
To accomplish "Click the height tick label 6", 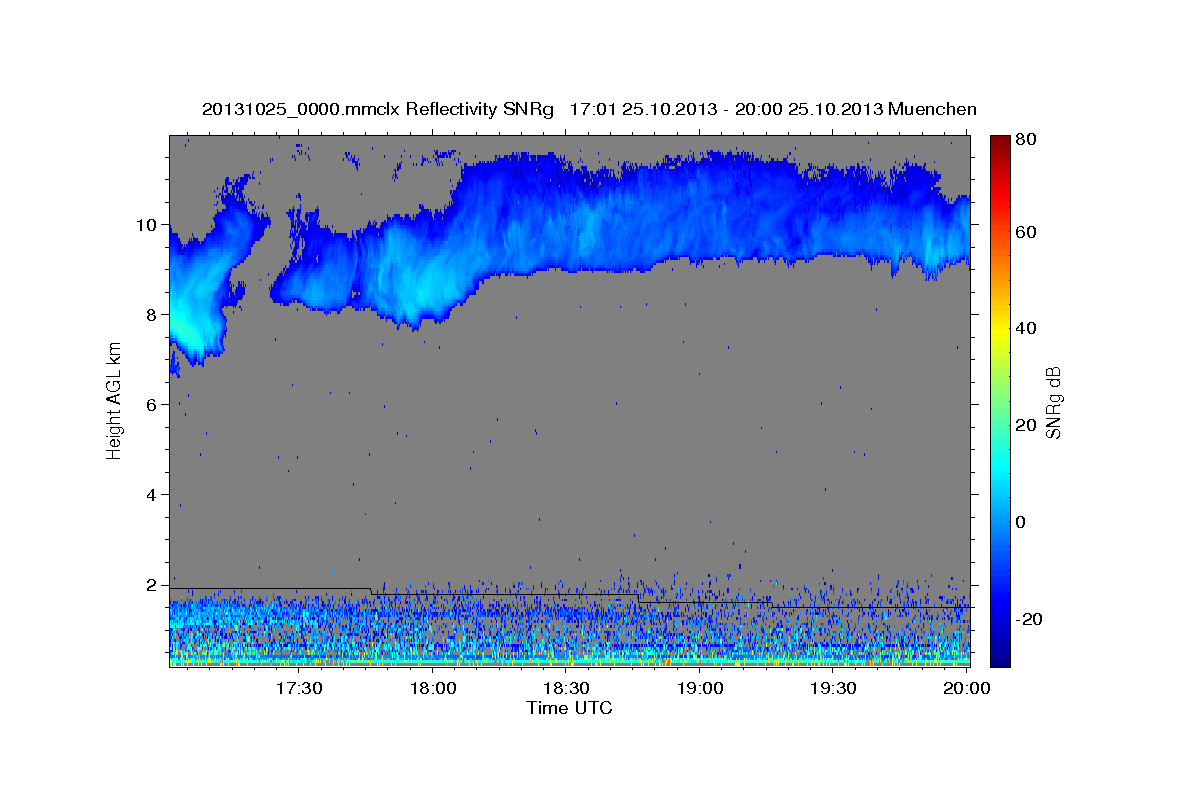I will point(153,405).
